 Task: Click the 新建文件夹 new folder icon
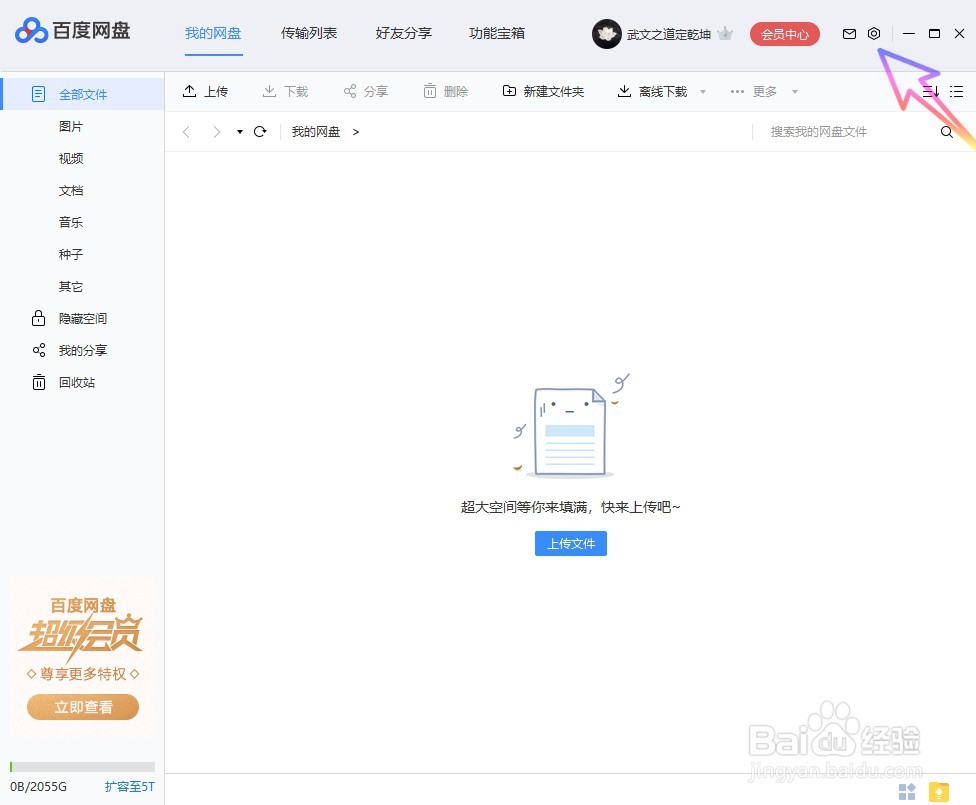(x=510, y=91)
